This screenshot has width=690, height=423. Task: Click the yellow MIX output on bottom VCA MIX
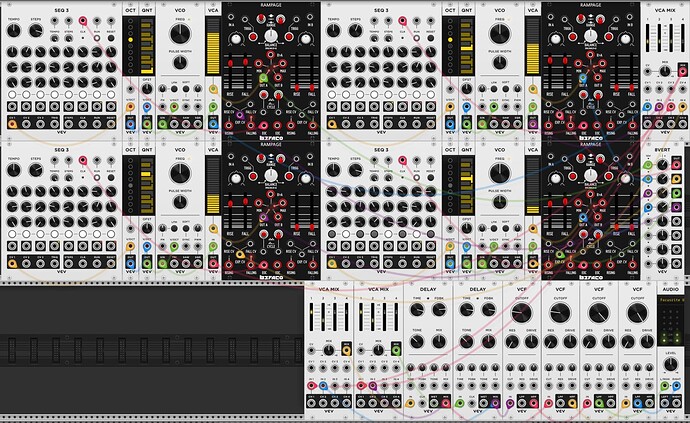pos(346,350)
